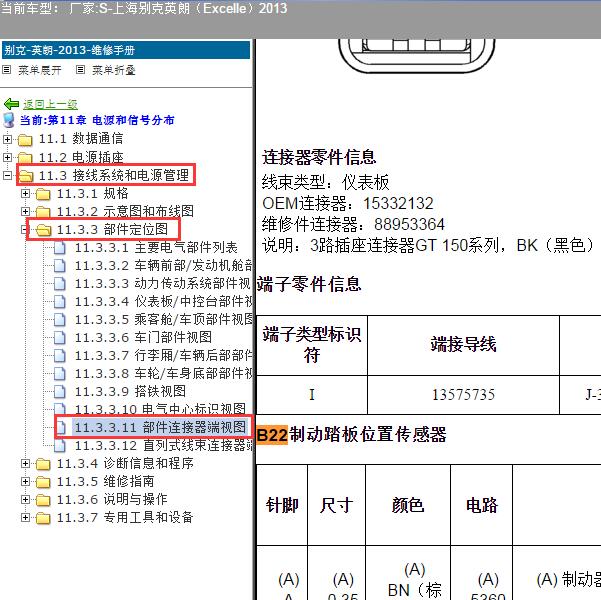Click the 维修件连接器 88953364 text
Viewport: 601px width, 600px height.
tap(353, 224)
